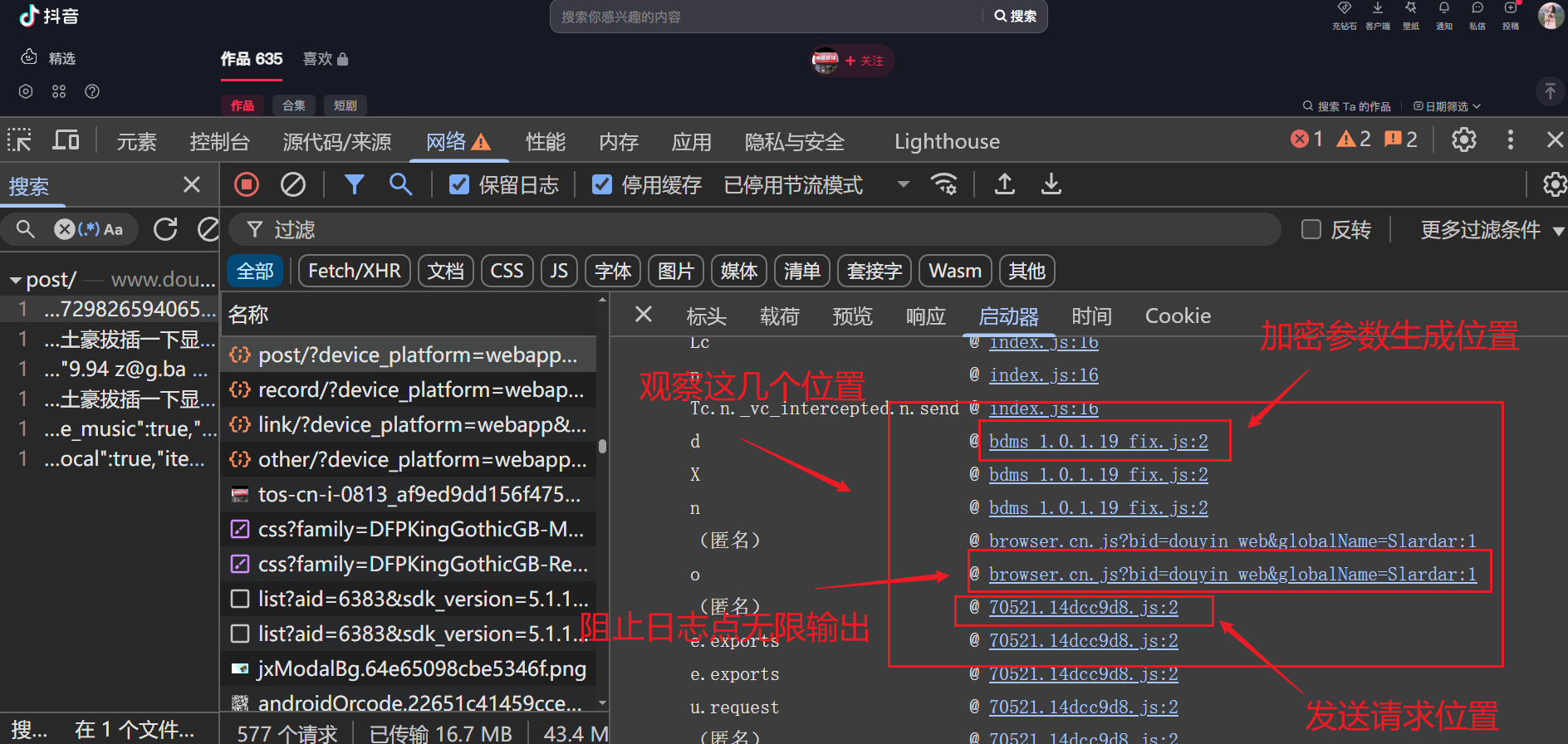The height and width of the screenshot is (744, 1568).
Task: Click the inspect element picker icon
Action: tap(19, 140)
